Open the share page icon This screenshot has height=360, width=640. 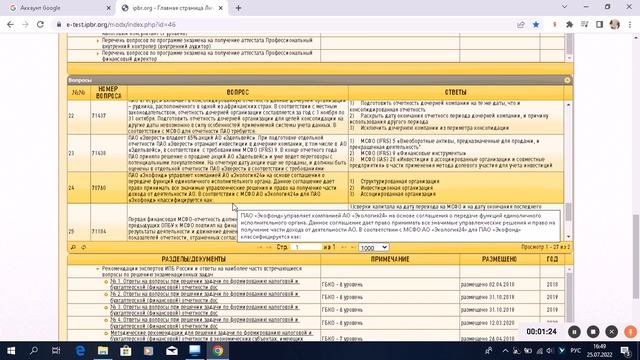tap(520, 24)
